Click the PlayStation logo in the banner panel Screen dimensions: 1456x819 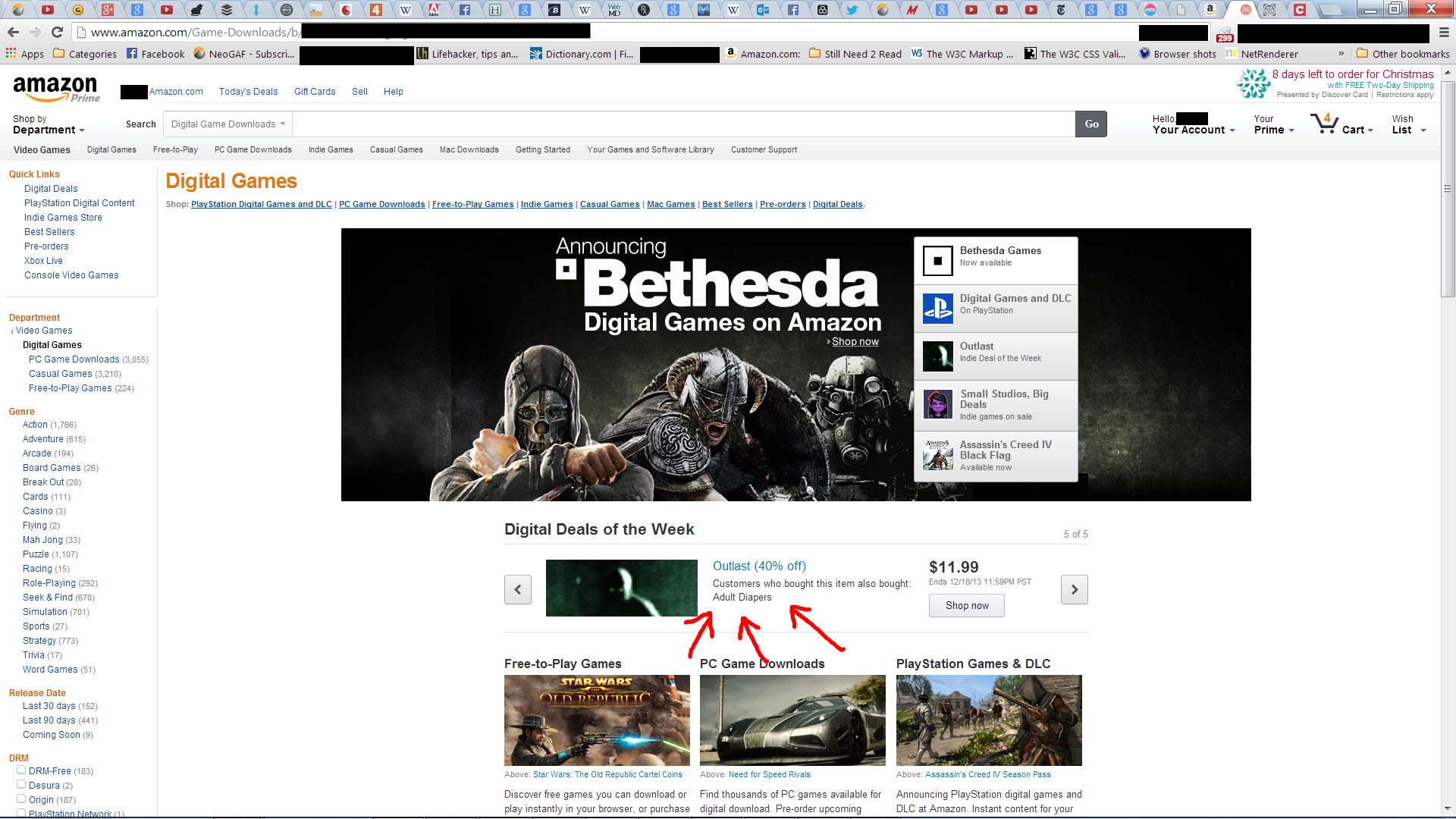(x=937, y=309)
